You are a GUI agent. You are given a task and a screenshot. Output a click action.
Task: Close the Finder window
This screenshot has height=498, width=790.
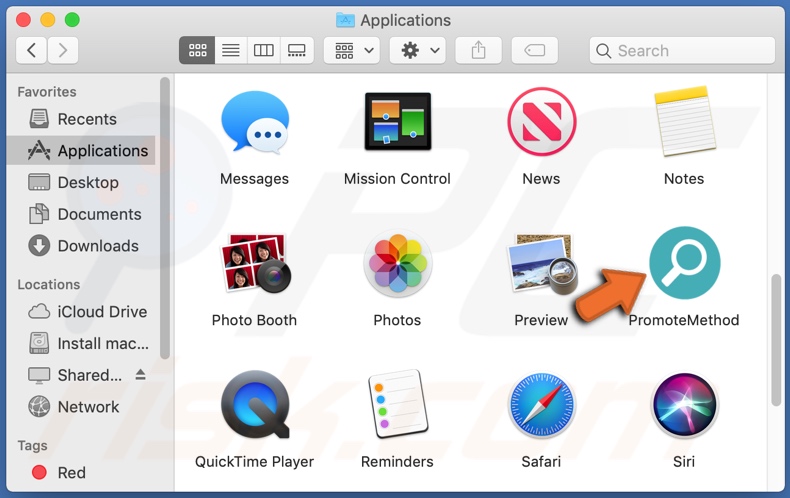click(23, 20)
